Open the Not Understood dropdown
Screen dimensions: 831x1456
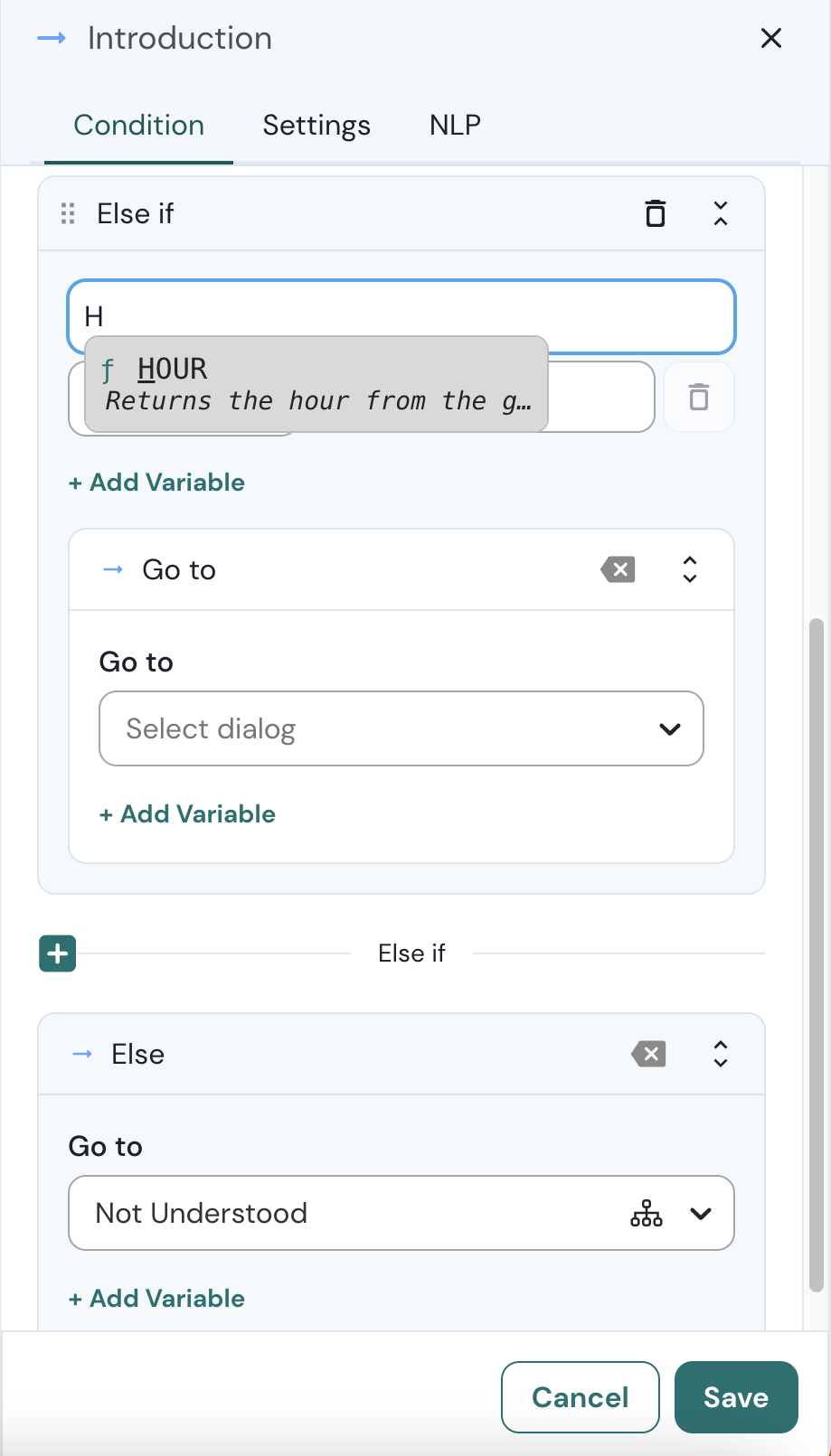(701, 1213)
